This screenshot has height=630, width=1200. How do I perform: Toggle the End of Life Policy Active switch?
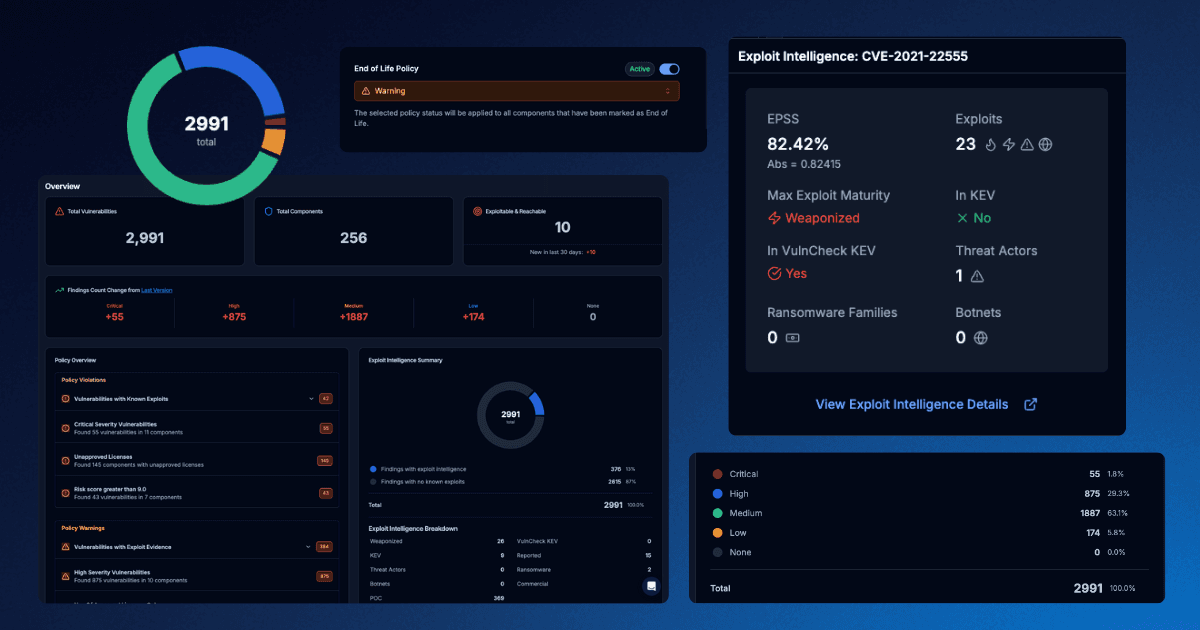click(x=669, y=69)
